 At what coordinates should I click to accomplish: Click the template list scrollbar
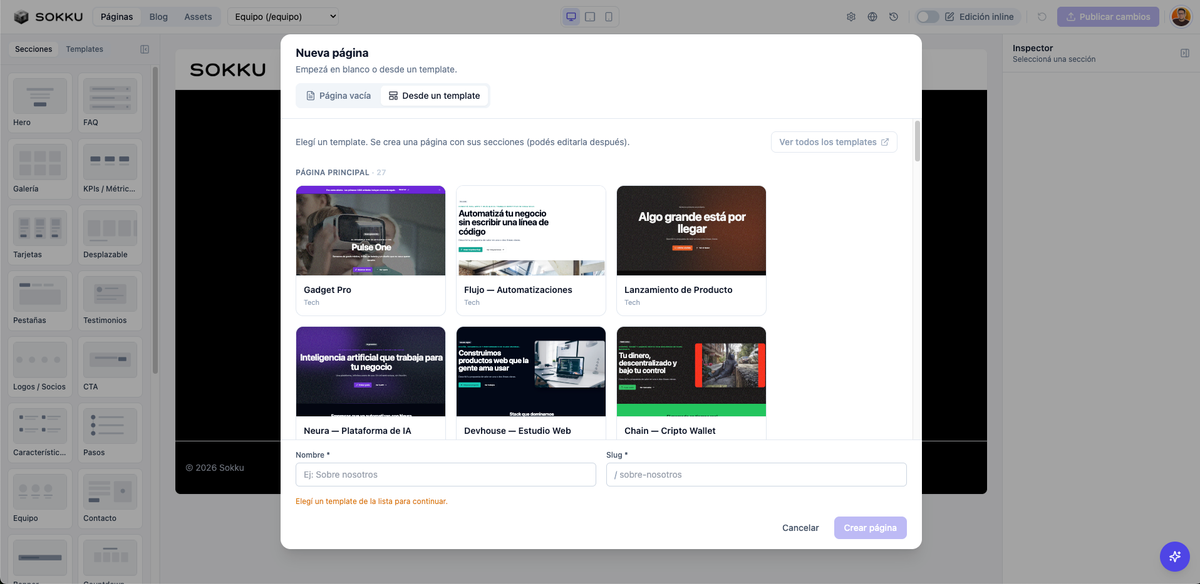point(917,142)
